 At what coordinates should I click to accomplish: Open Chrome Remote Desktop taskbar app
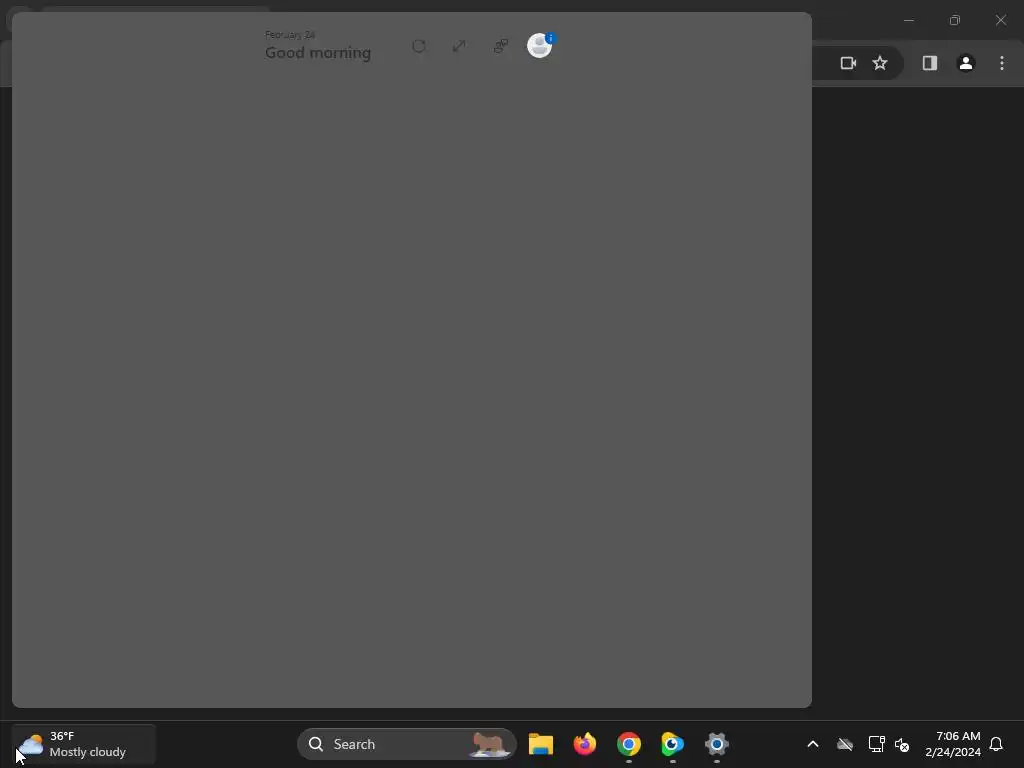(672, 744)
